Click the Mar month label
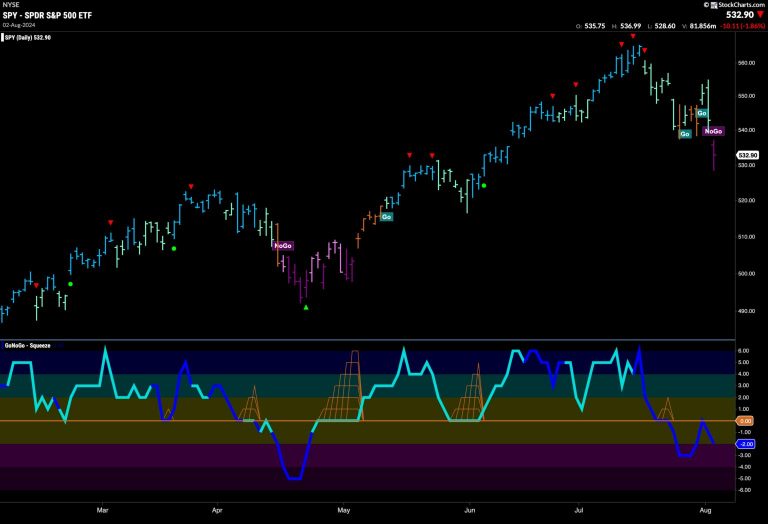The width and height of the screenshot is (768, 524). coord(102,510)
